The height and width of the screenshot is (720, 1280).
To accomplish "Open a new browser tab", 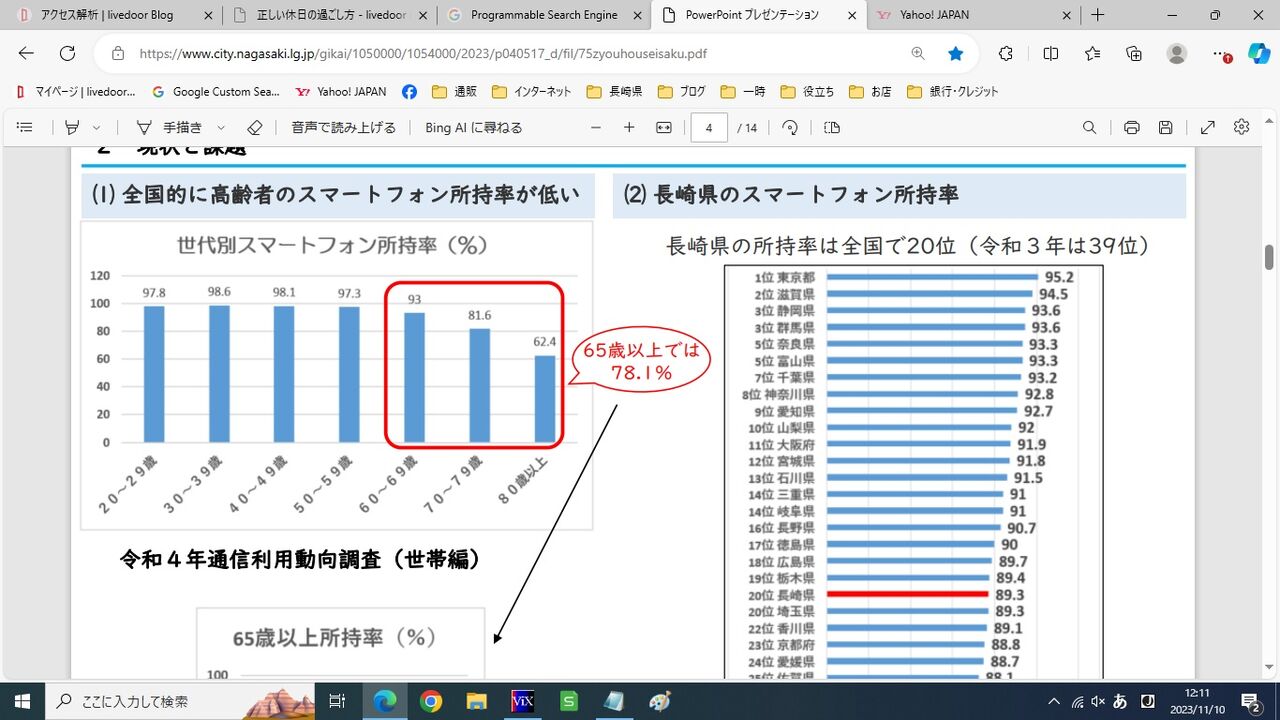I will tap(1098, 15).
